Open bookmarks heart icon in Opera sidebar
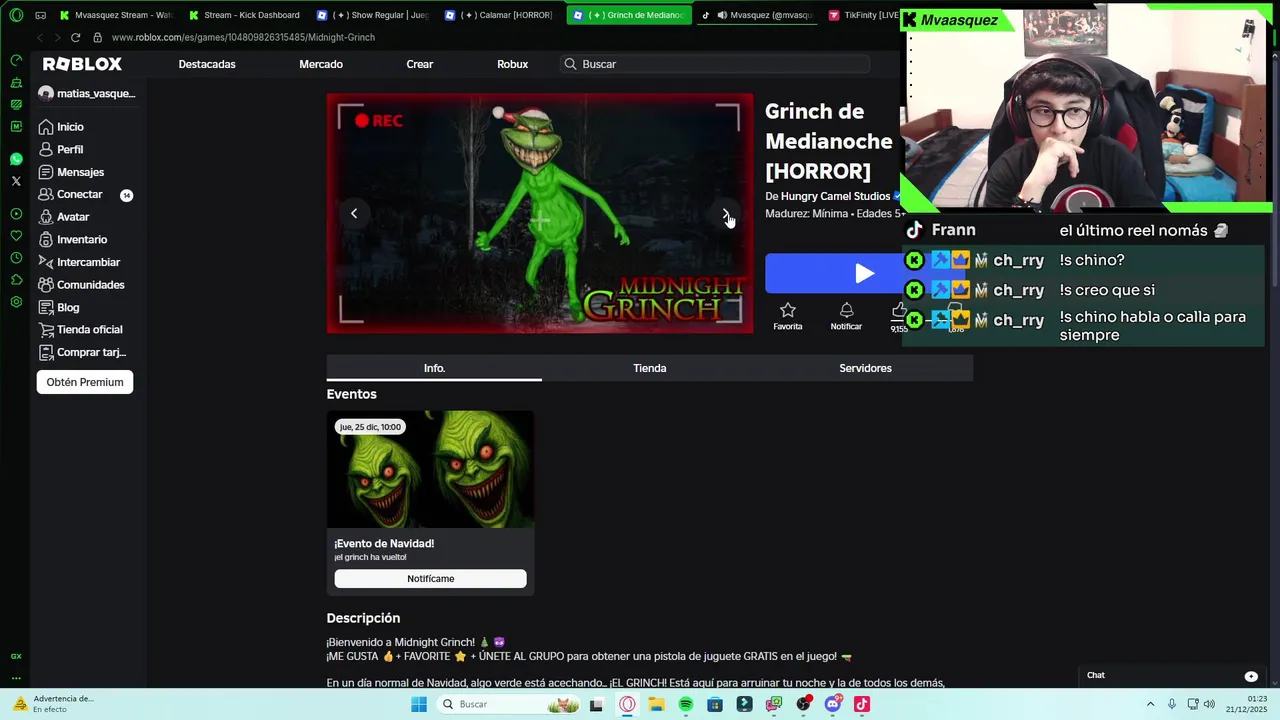This screenshot has width=1280, height=720. pos(16,236)
